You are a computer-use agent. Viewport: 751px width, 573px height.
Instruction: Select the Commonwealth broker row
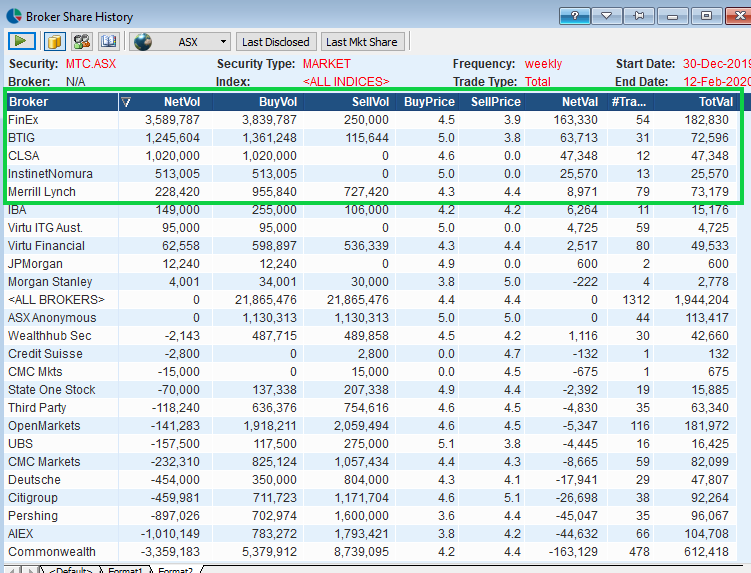tap(372, 552)
